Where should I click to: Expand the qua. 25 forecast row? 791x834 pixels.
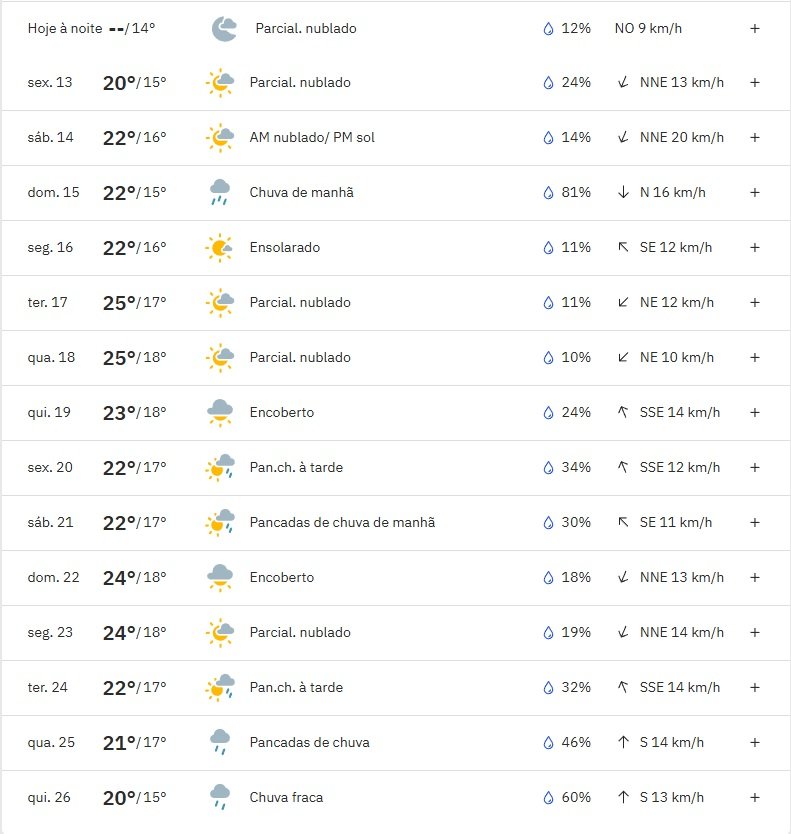(x=754, y=742)
